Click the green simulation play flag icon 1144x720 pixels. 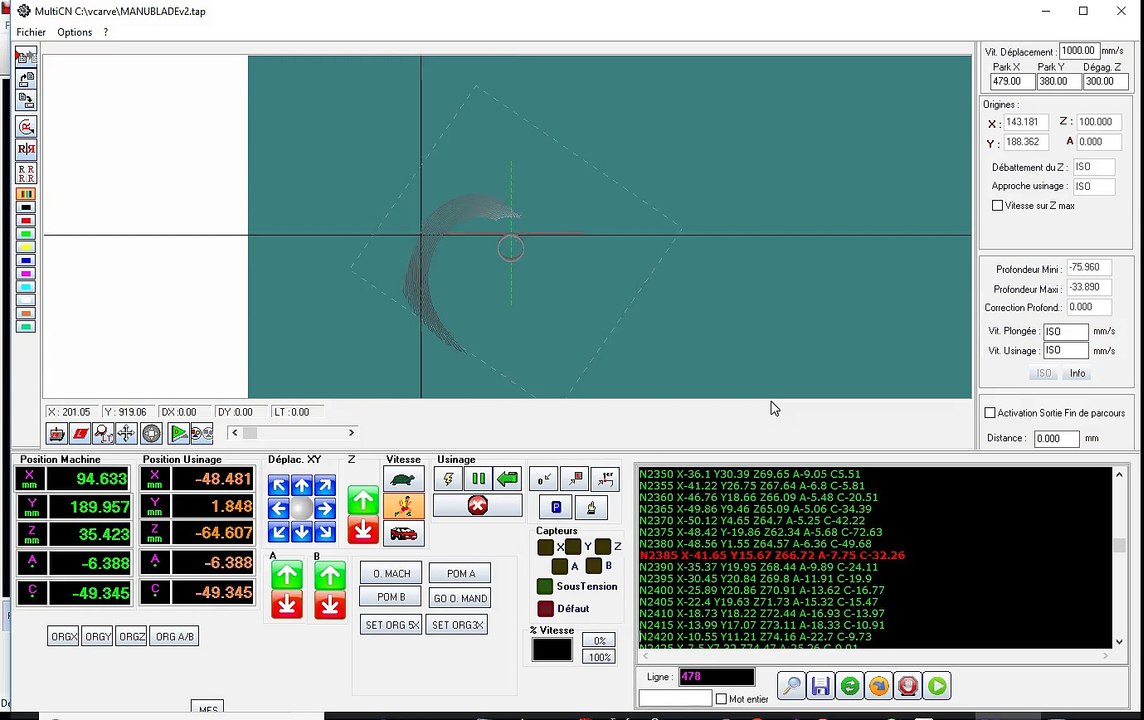click(179, 433)
